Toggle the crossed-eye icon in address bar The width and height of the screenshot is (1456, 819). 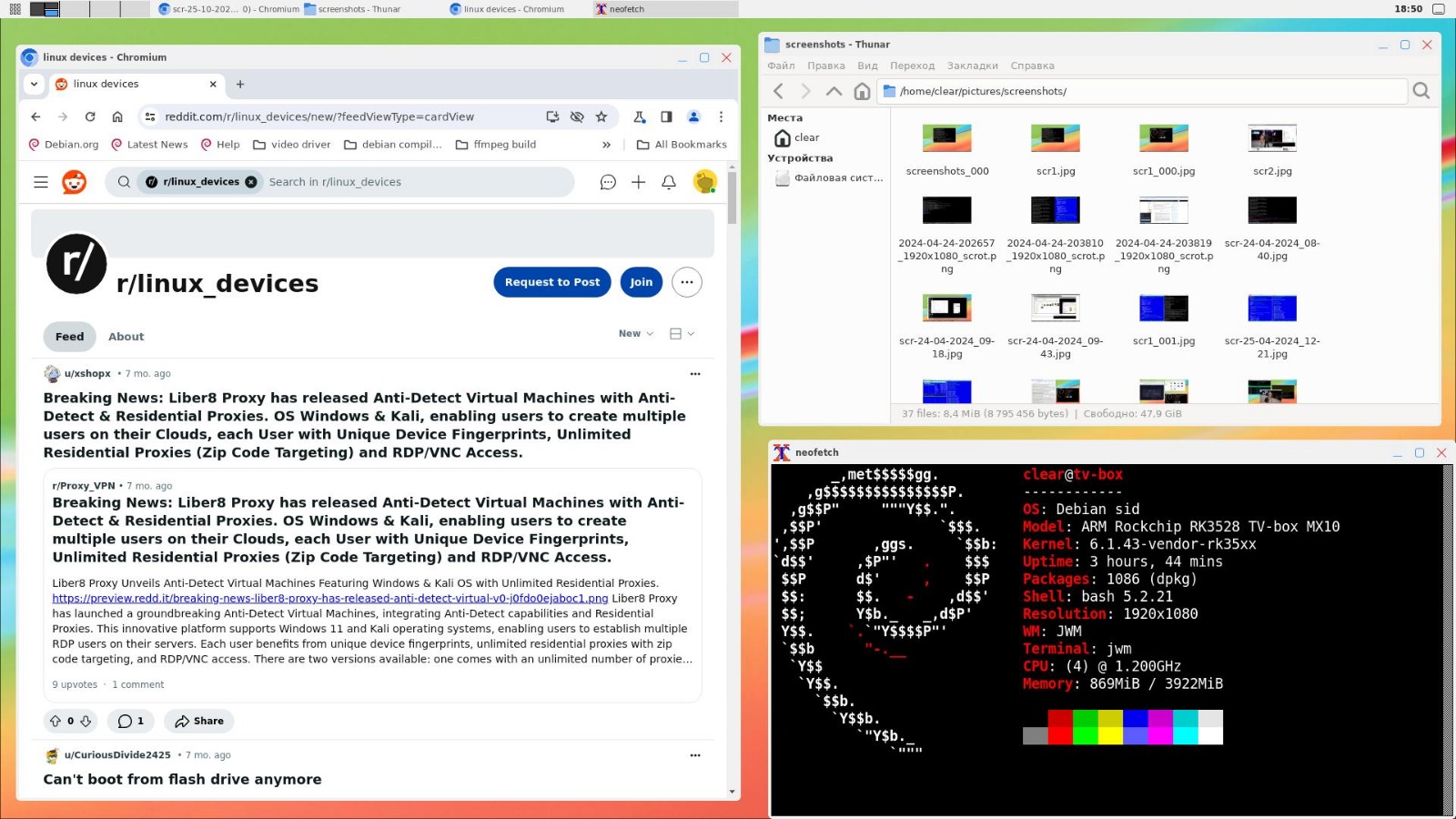(x=577, y=116)
